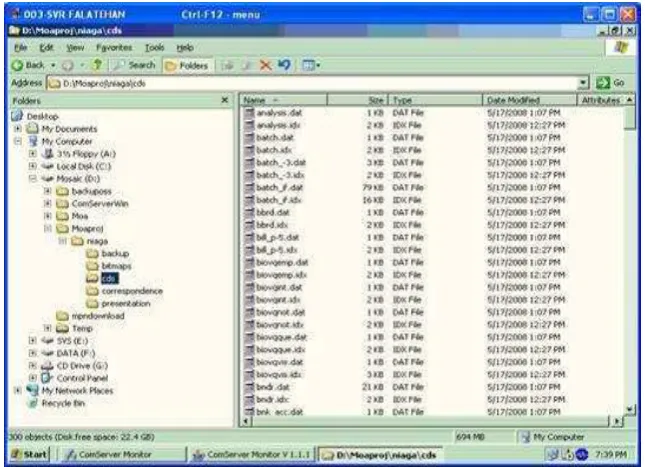Expand the Temp folder node
The image size is (645, 467).
pos(47,328)
